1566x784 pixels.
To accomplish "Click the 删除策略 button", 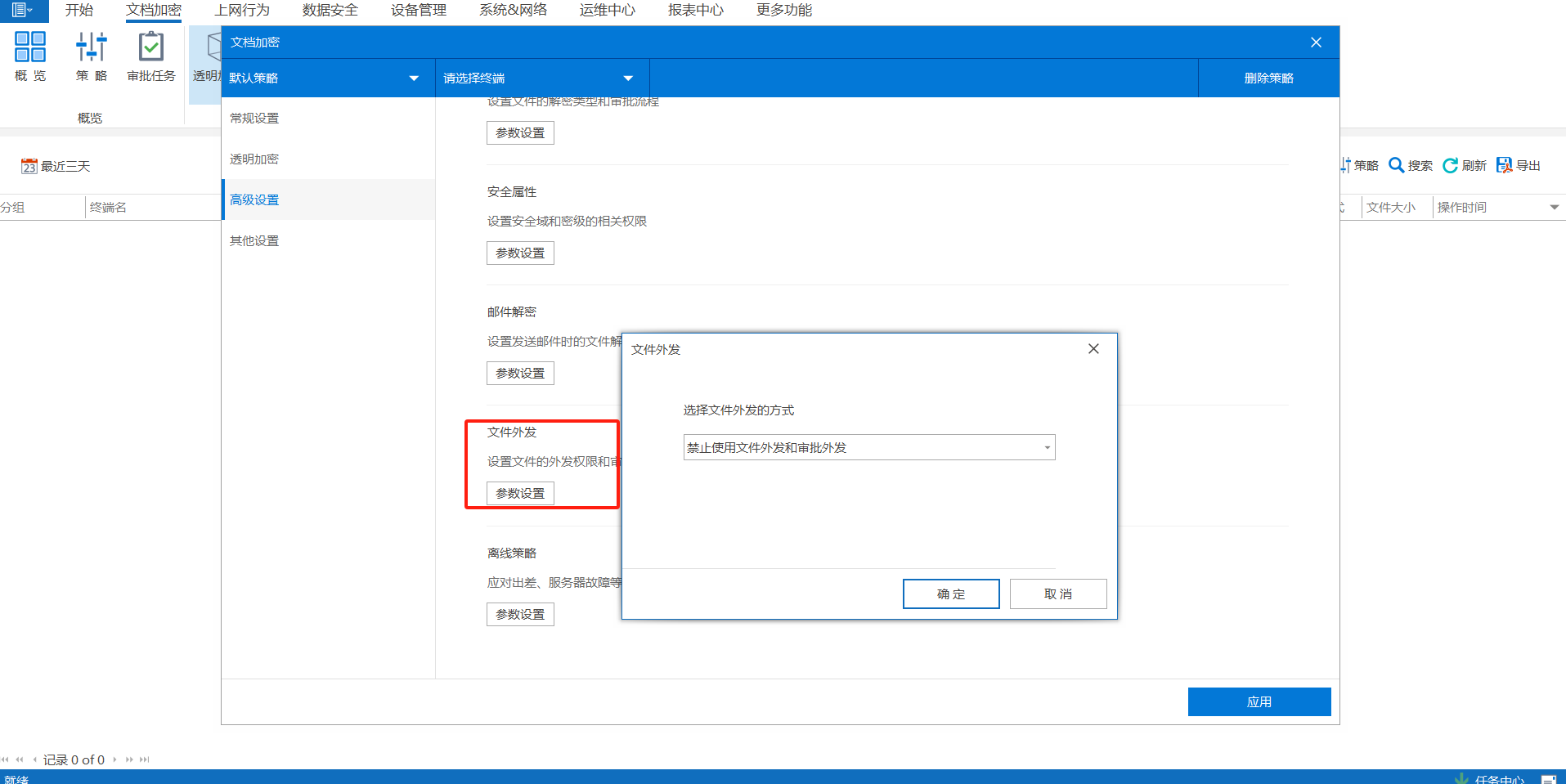I will [1269, 78].
